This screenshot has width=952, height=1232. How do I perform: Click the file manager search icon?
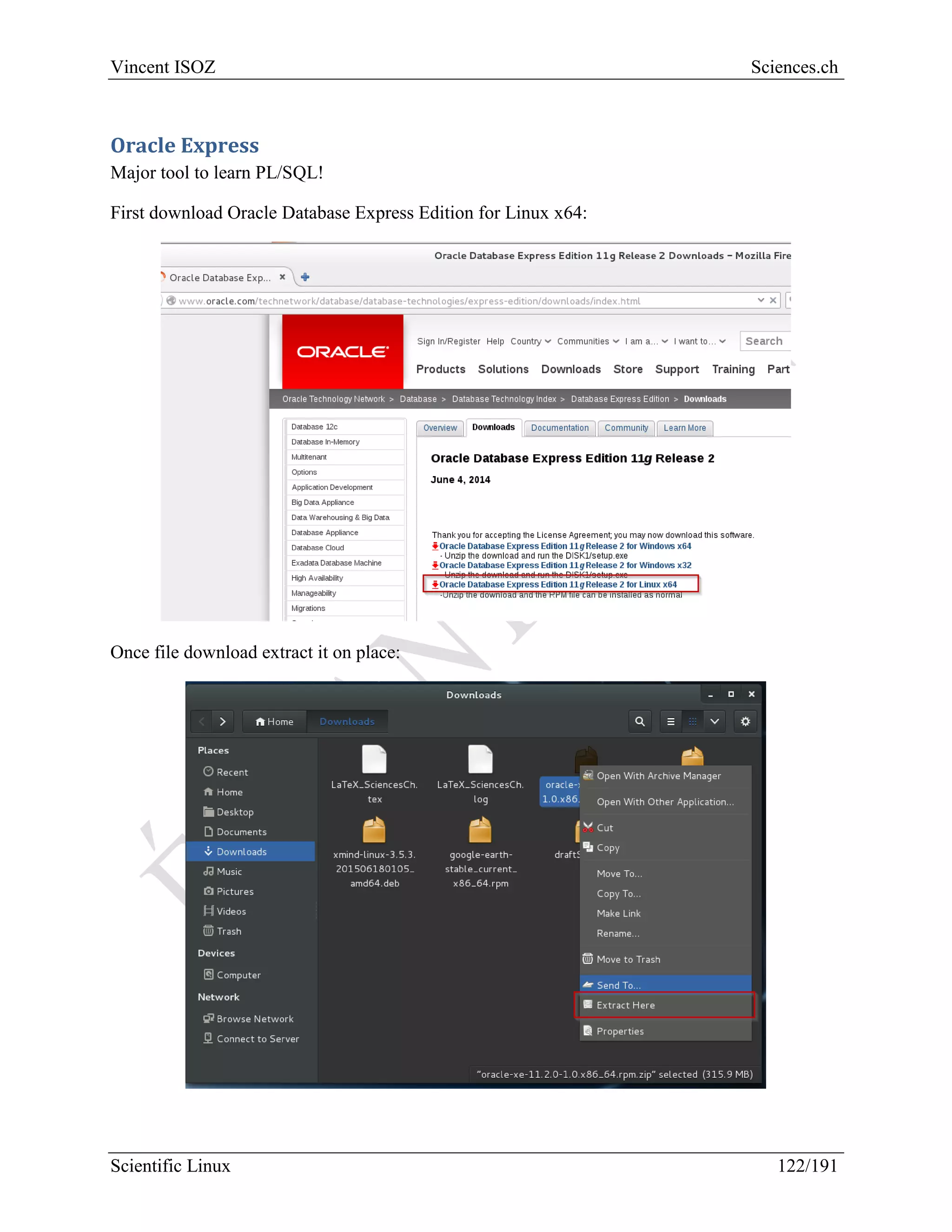point(640,722)
